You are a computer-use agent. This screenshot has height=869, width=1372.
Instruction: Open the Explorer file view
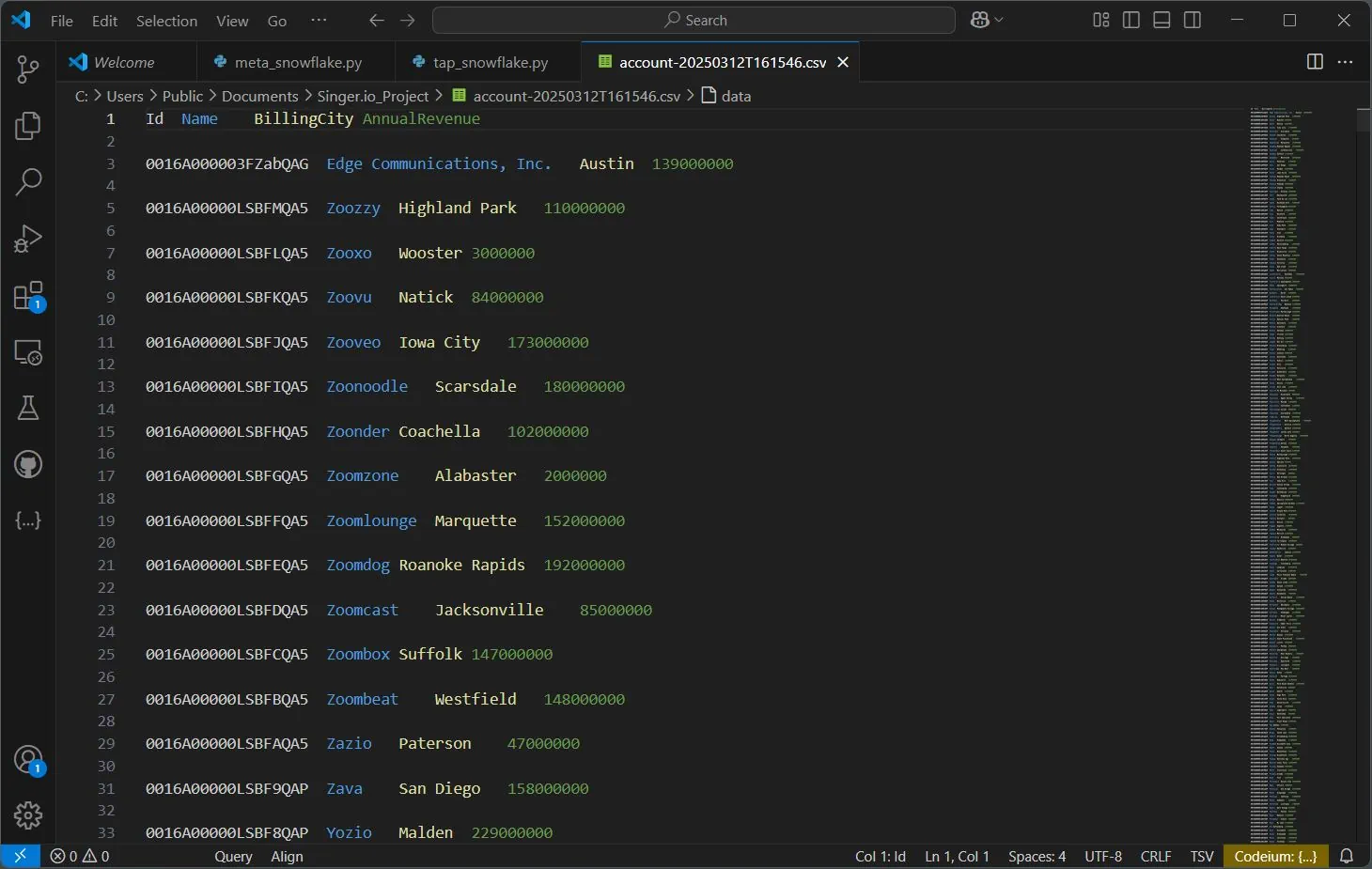28,126
